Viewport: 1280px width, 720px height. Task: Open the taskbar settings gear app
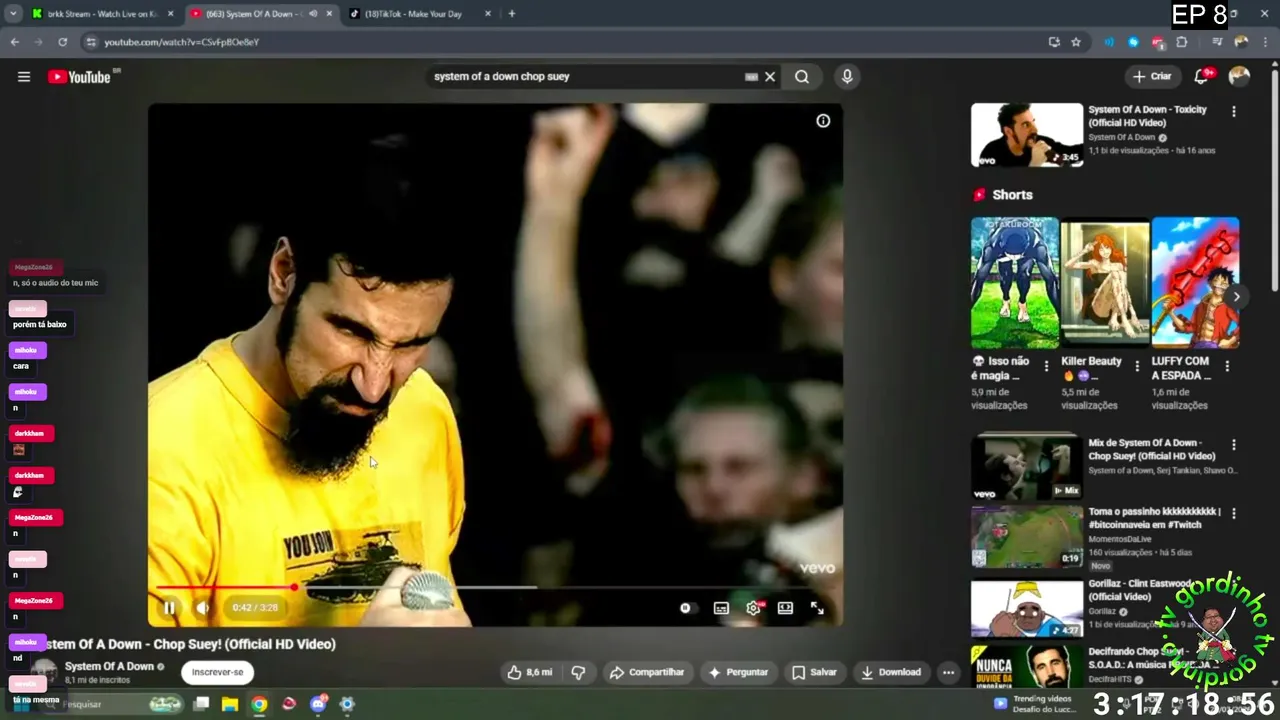coord(347,704)
